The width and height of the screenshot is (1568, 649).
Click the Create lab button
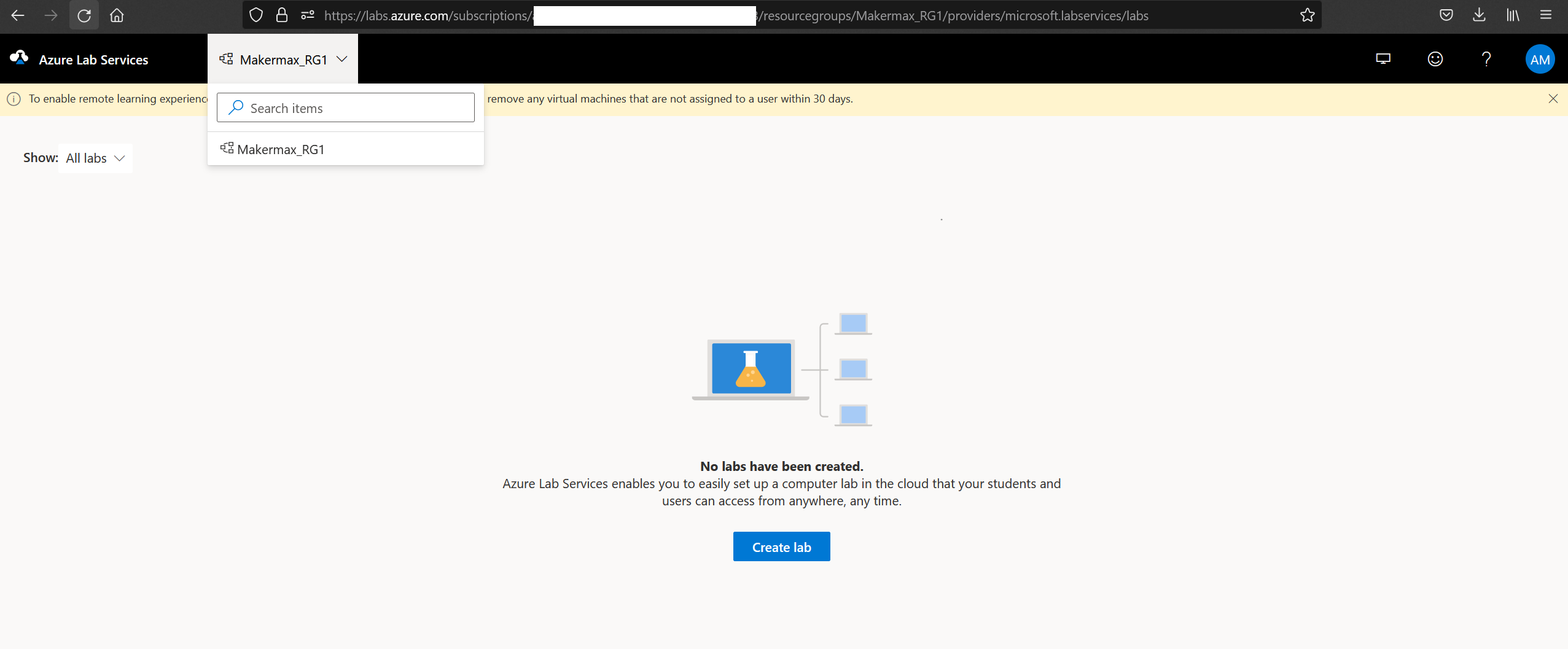pos(781,546)
